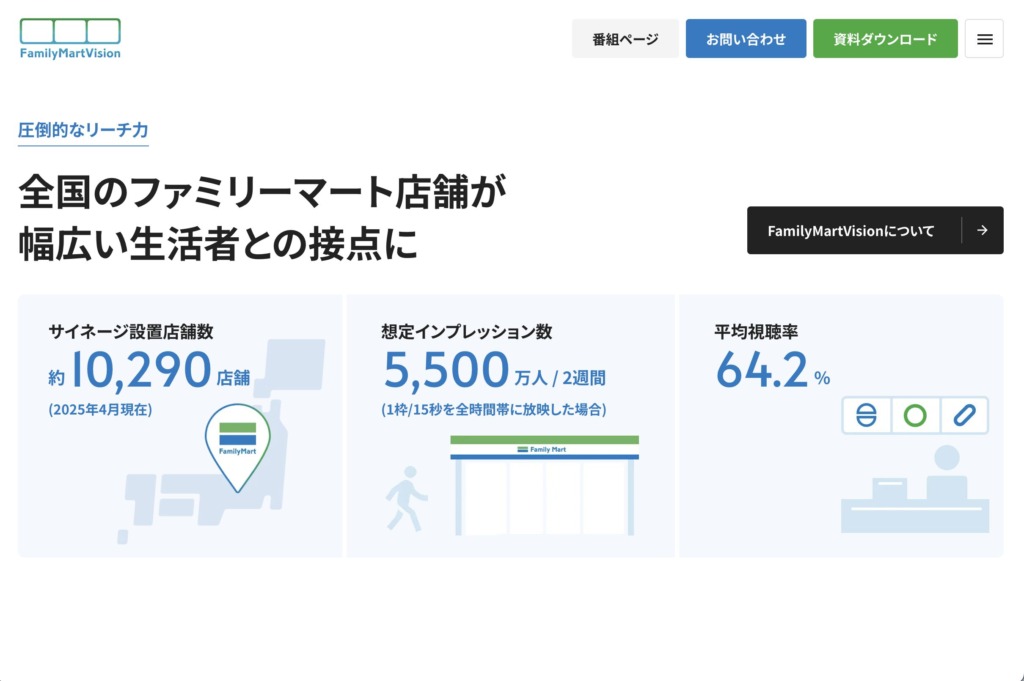The width and height of the screenshot is (1024, 681).
Task: Click the cashier counter illustration
Action: pyautogui.click(x=915, y=489)
